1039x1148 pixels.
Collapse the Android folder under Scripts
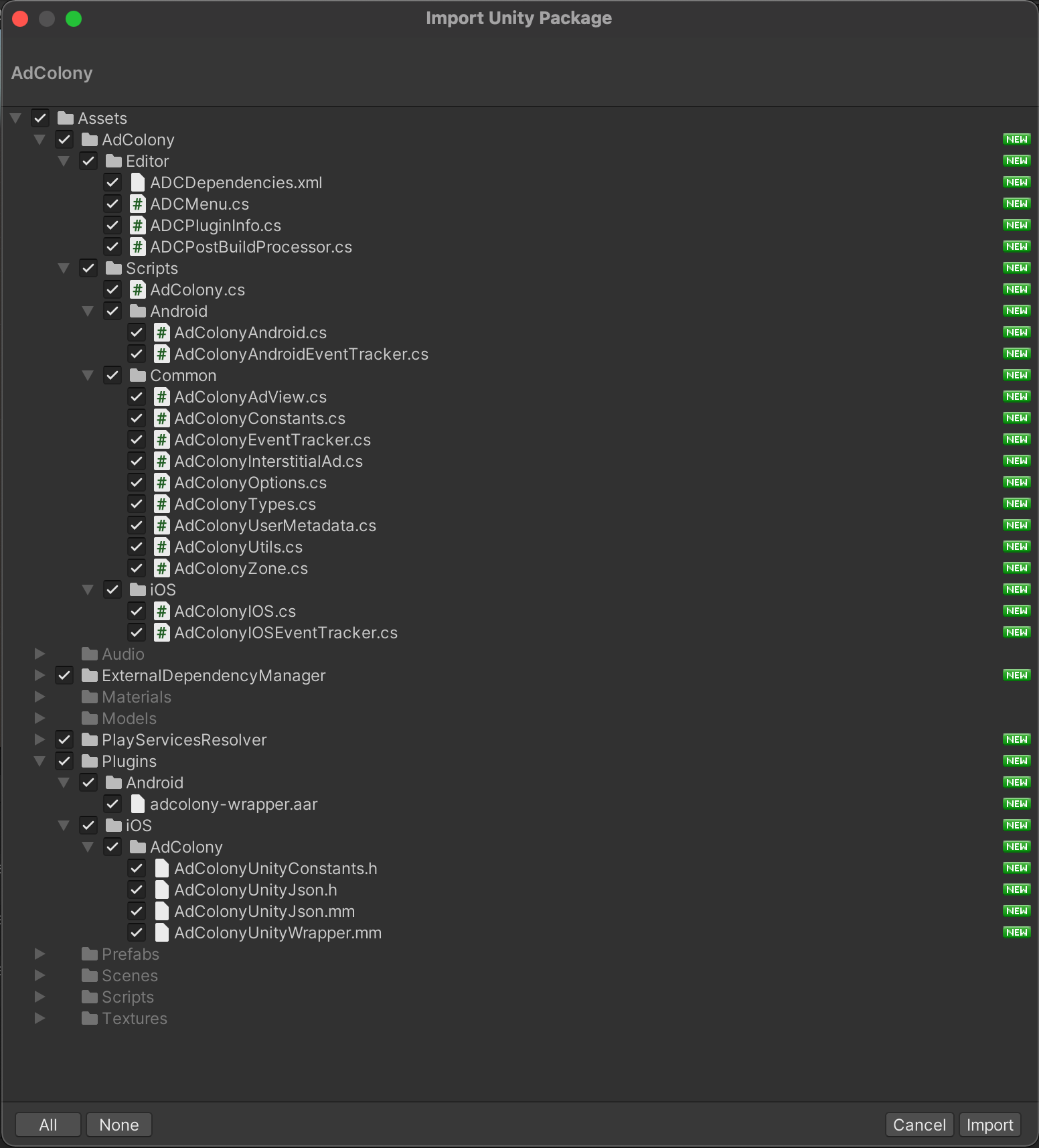pyautogui.click(x=88, y=311)
